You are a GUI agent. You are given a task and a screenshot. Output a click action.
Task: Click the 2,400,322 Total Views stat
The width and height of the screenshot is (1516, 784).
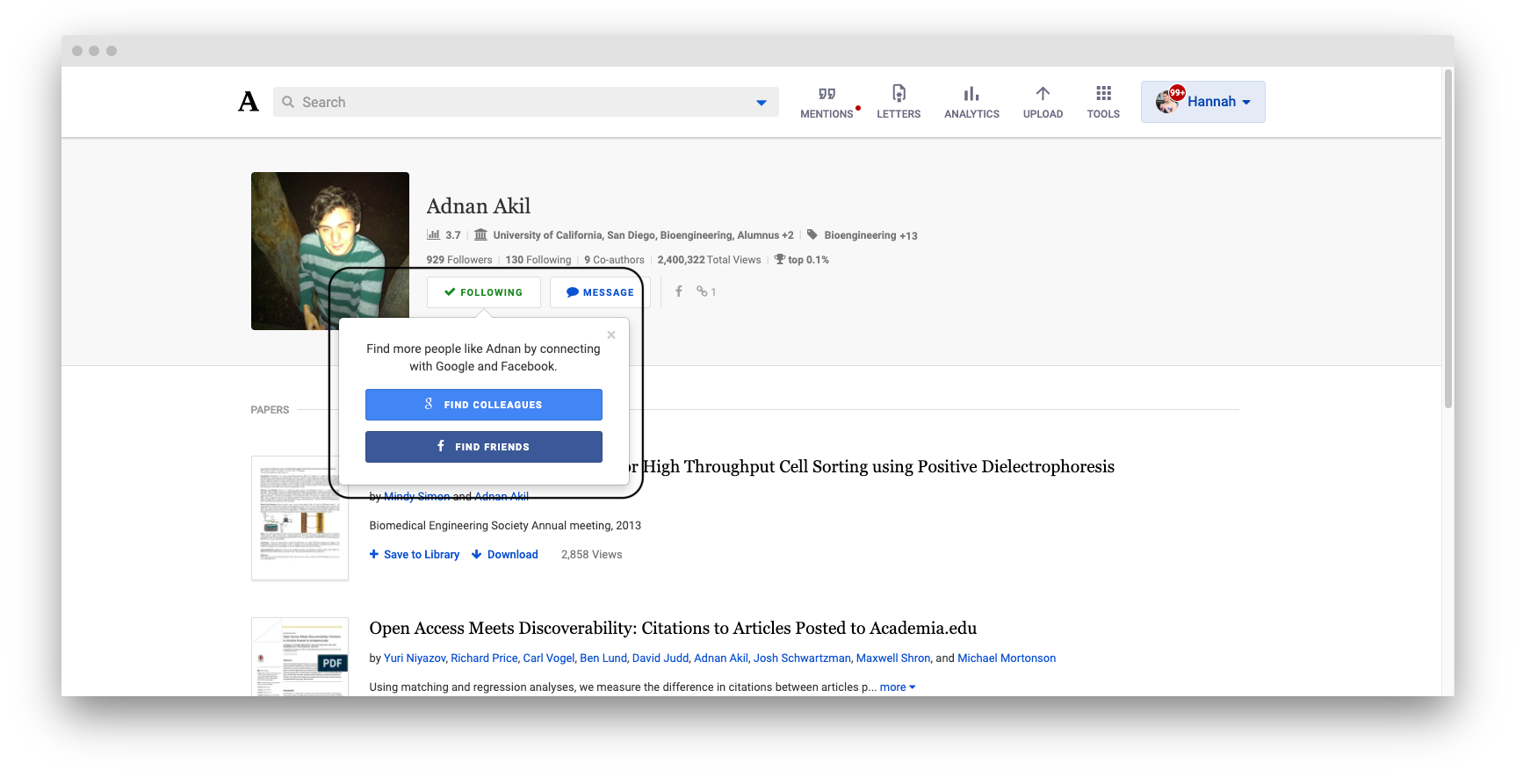[x=709, y=260]
